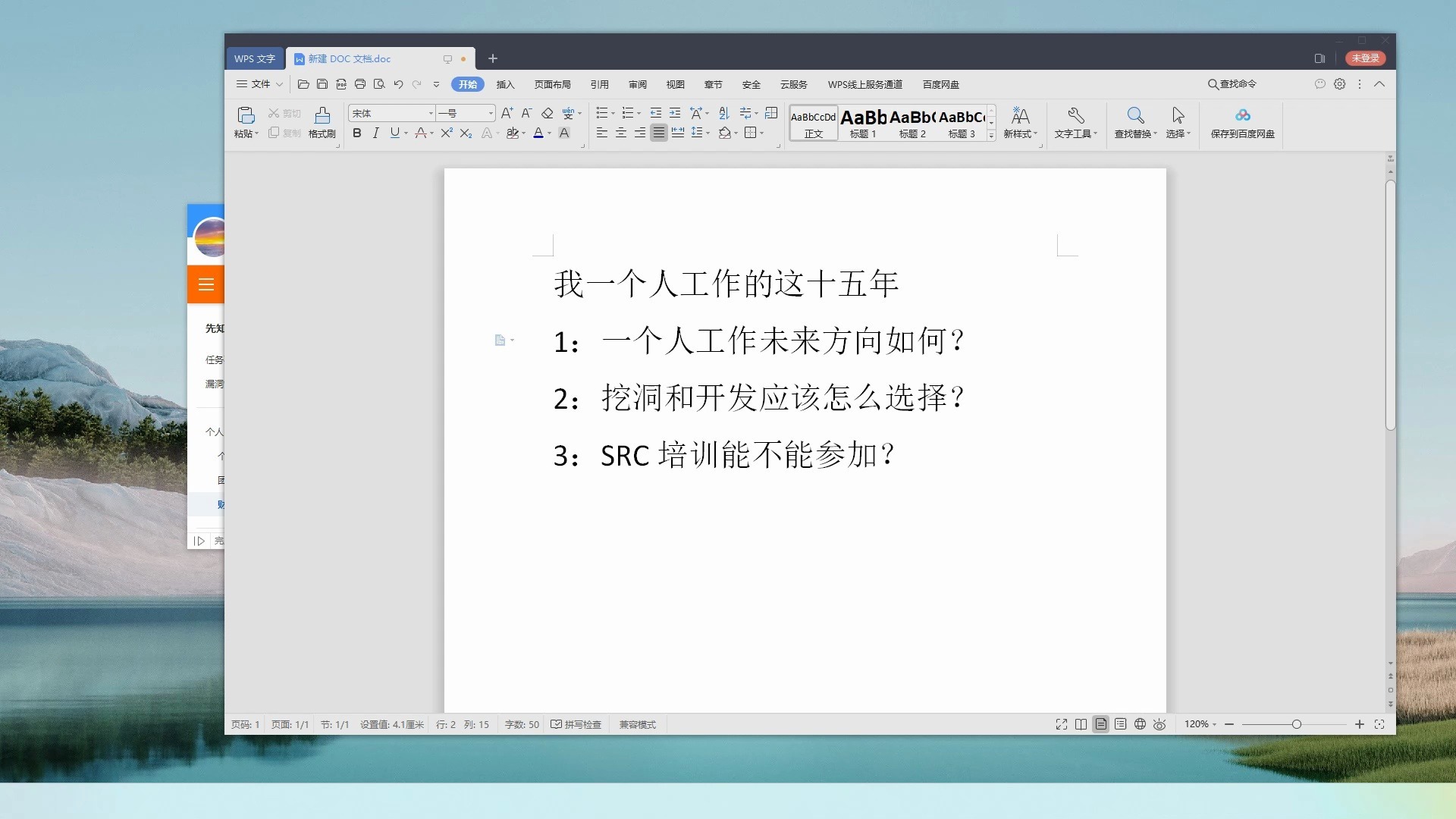Click the 未登录 login button

click(x=1365, y=58)
